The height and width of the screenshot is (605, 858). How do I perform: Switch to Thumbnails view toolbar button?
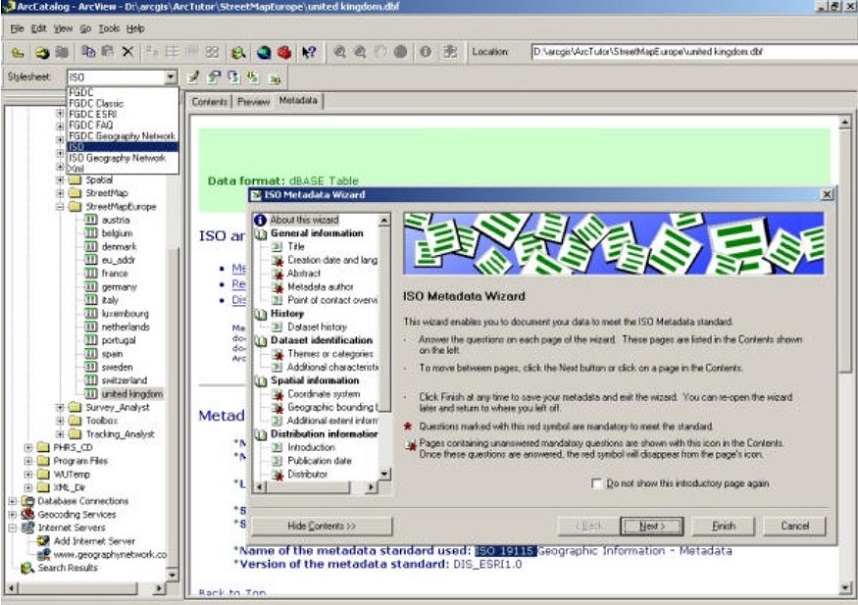pyautogui.click(x=212, y=52)
